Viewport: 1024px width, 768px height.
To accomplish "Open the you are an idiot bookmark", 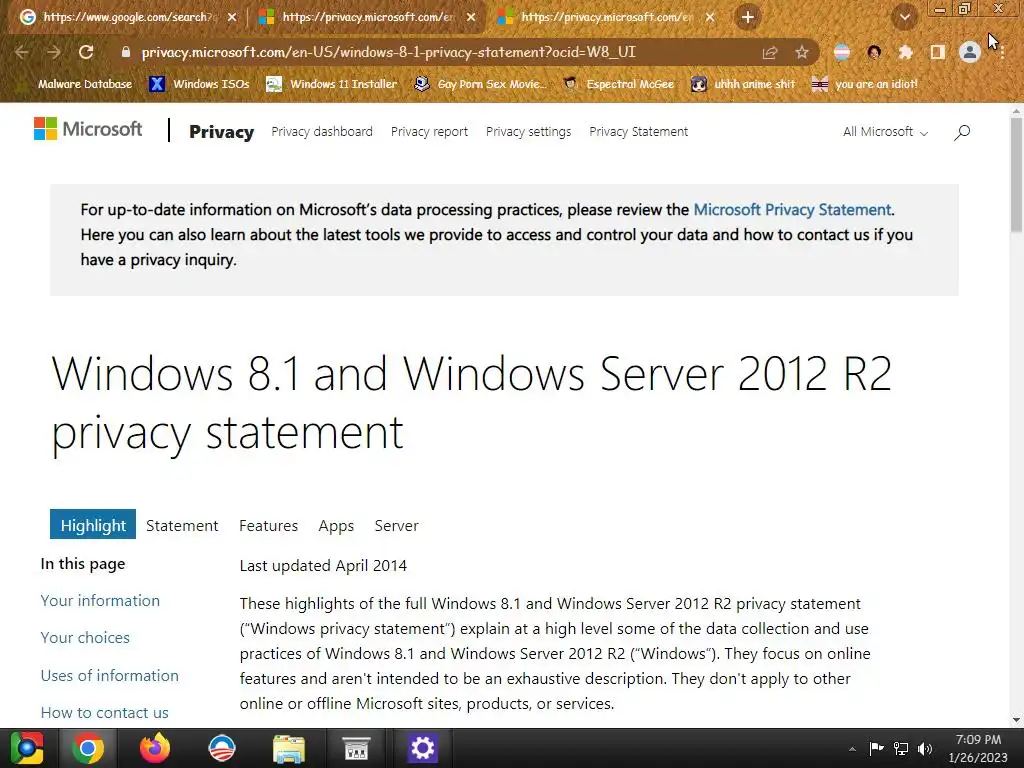I will [864, 84].
